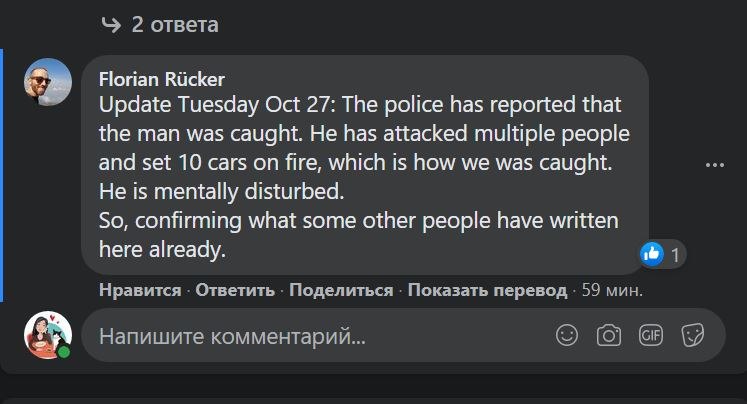Open the sticker picker icon
This screenshot has width=747, height=404.
692,335
